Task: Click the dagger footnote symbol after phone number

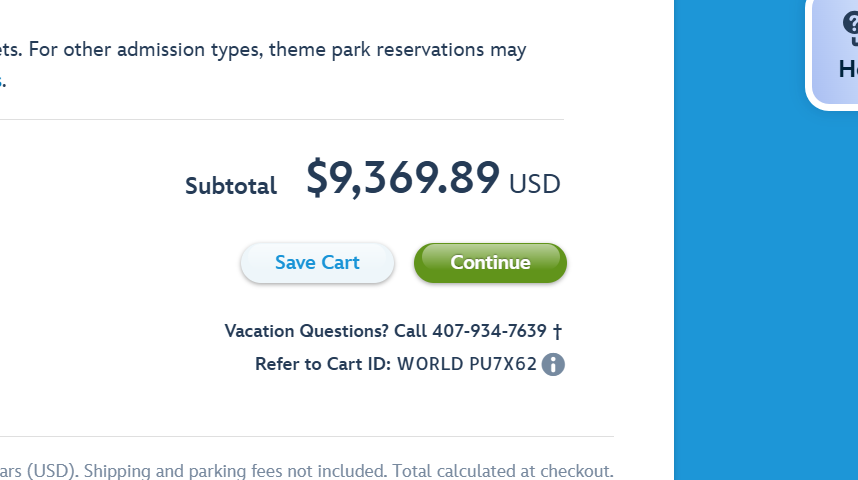Action: [557, 331]
